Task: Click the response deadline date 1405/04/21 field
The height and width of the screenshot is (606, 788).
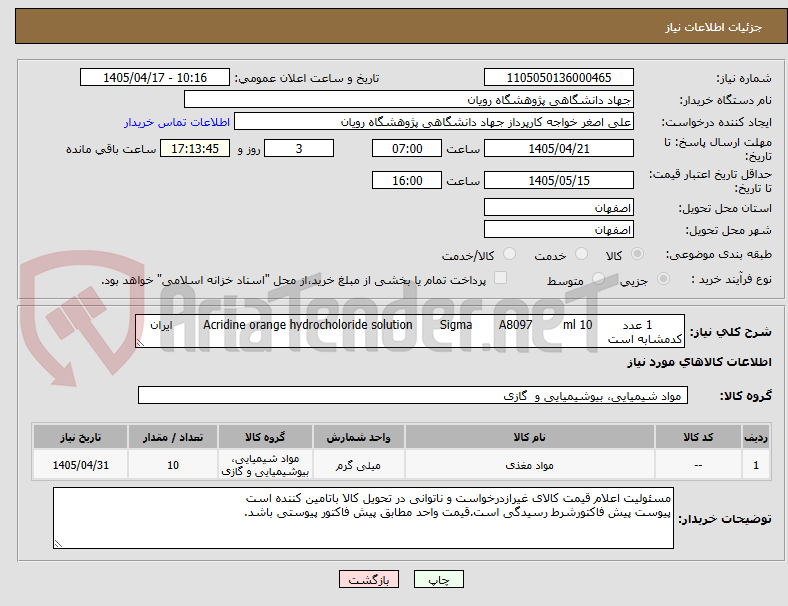Action: (558, 149)
